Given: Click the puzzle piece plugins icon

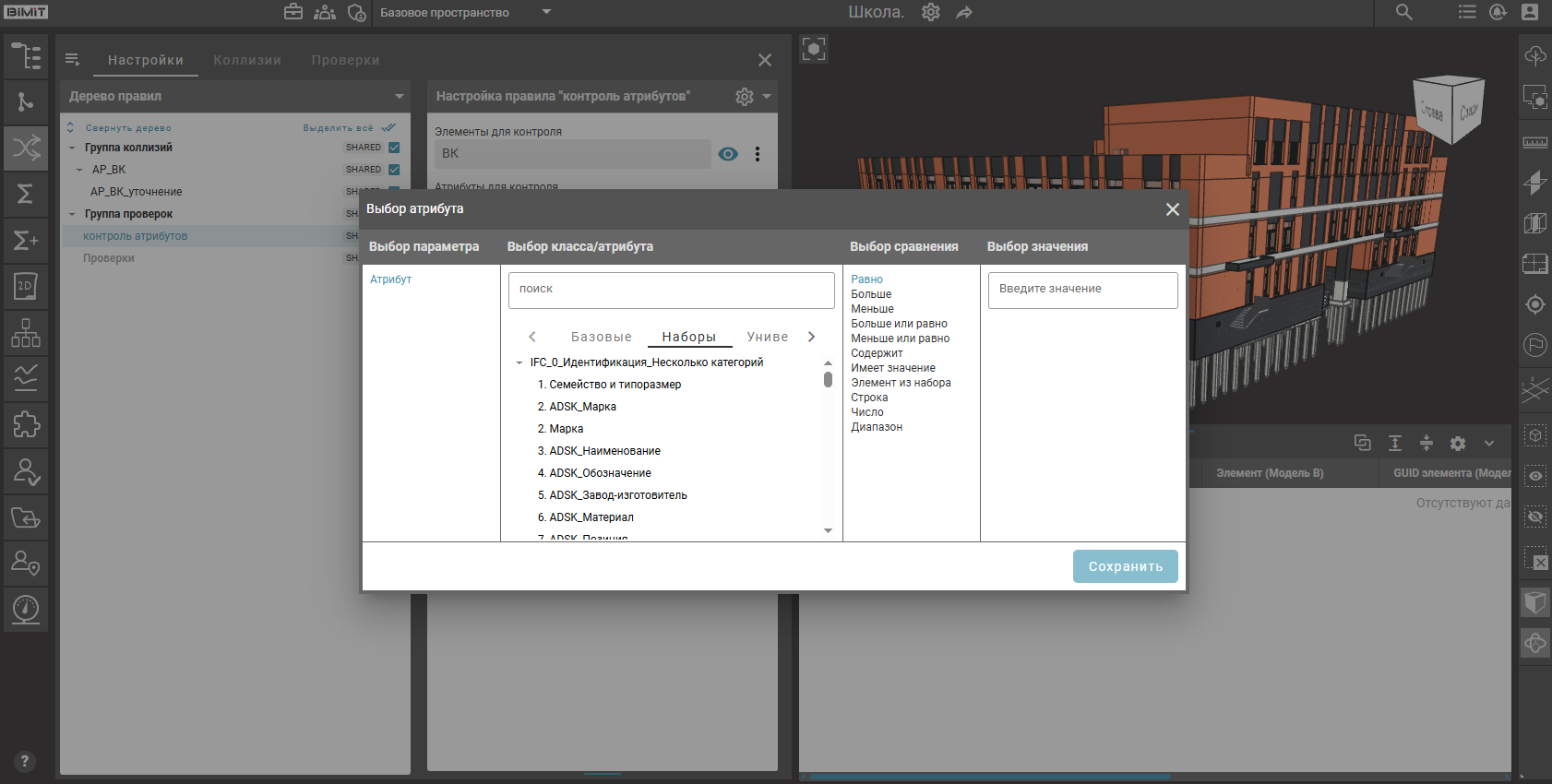Looking at the screenshot, I should [x=26, y=424].
